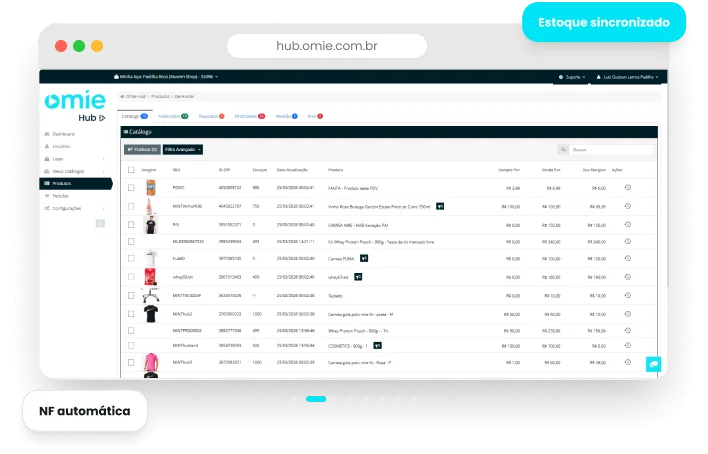Click megaphone icon beside COSMETICS product
The width and height of the screenshot is (708, 454).
378,345
